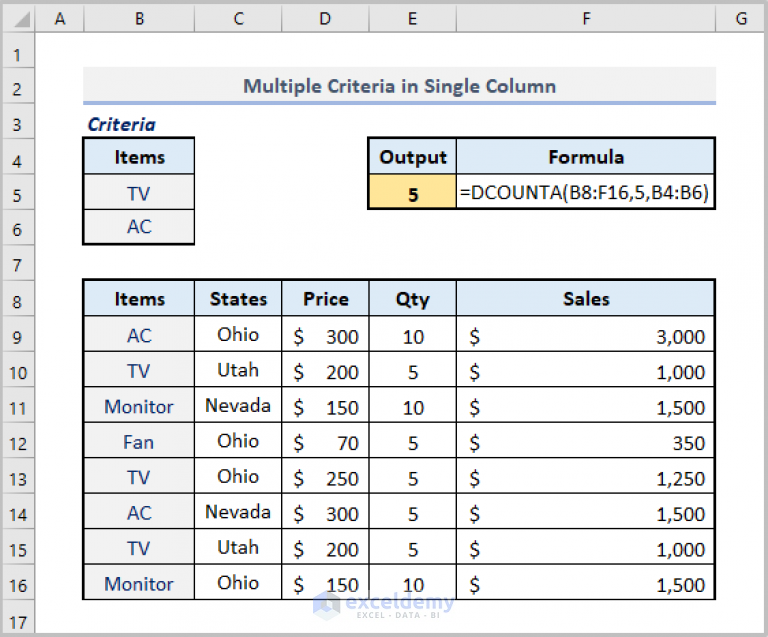The width and height of the screenshot is (768, 637).
Task: Select 'Nevada' state cell in row 14
Action: 239,511
